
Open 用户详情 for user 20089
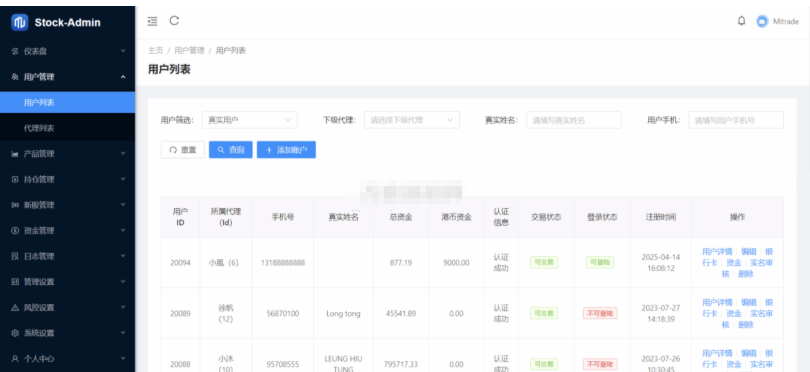tap(717, 302)
